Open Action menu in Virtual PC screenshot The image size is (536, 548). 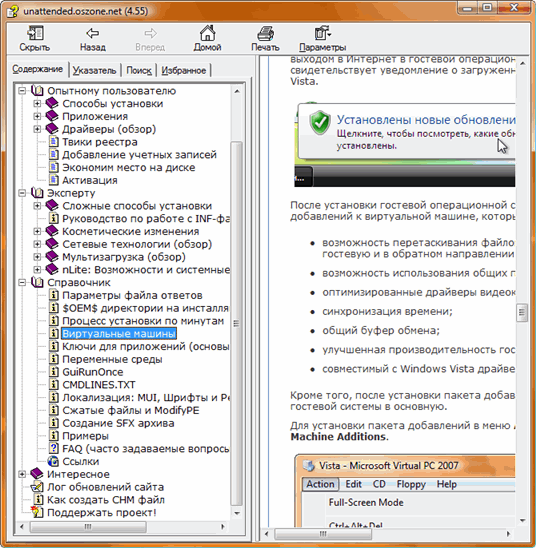[320, 484]
